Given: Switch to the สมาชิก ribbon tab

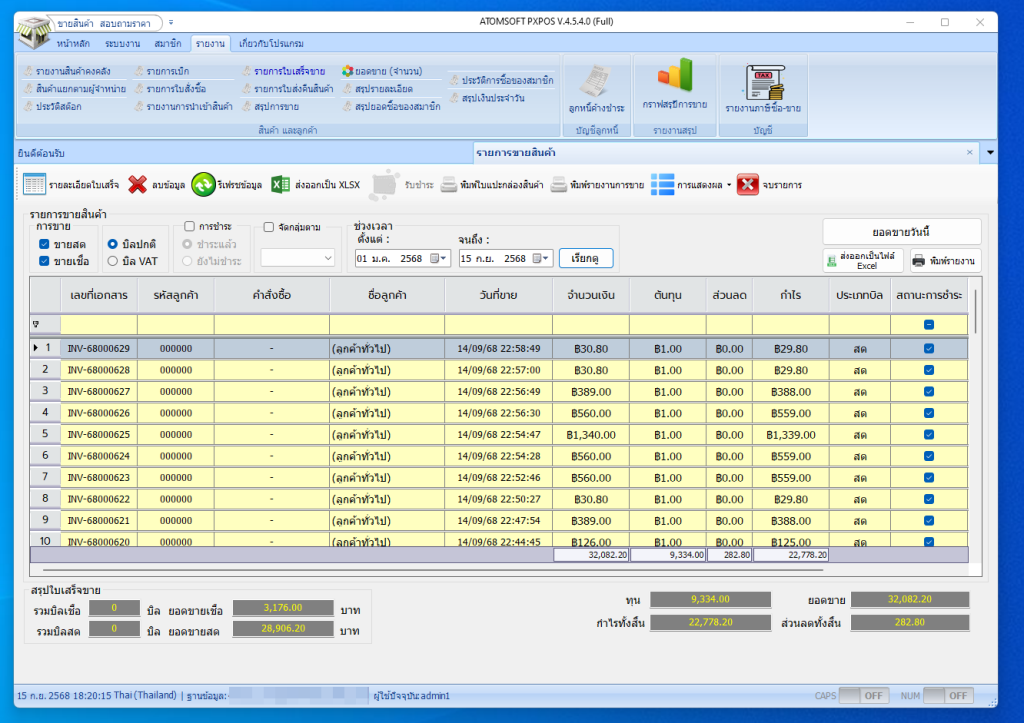Looking at the screenshot, I should click(x=168, y=44).
